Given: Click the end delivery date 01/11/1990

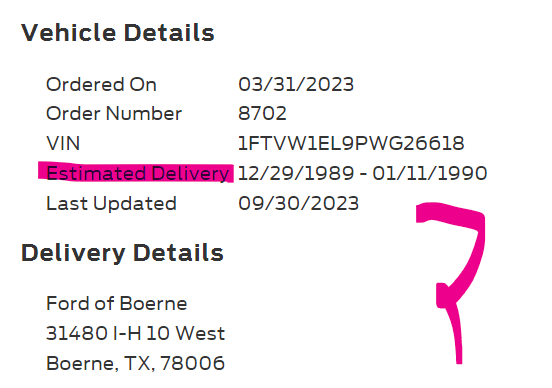Looking at the screenshot, I should 430,173.
